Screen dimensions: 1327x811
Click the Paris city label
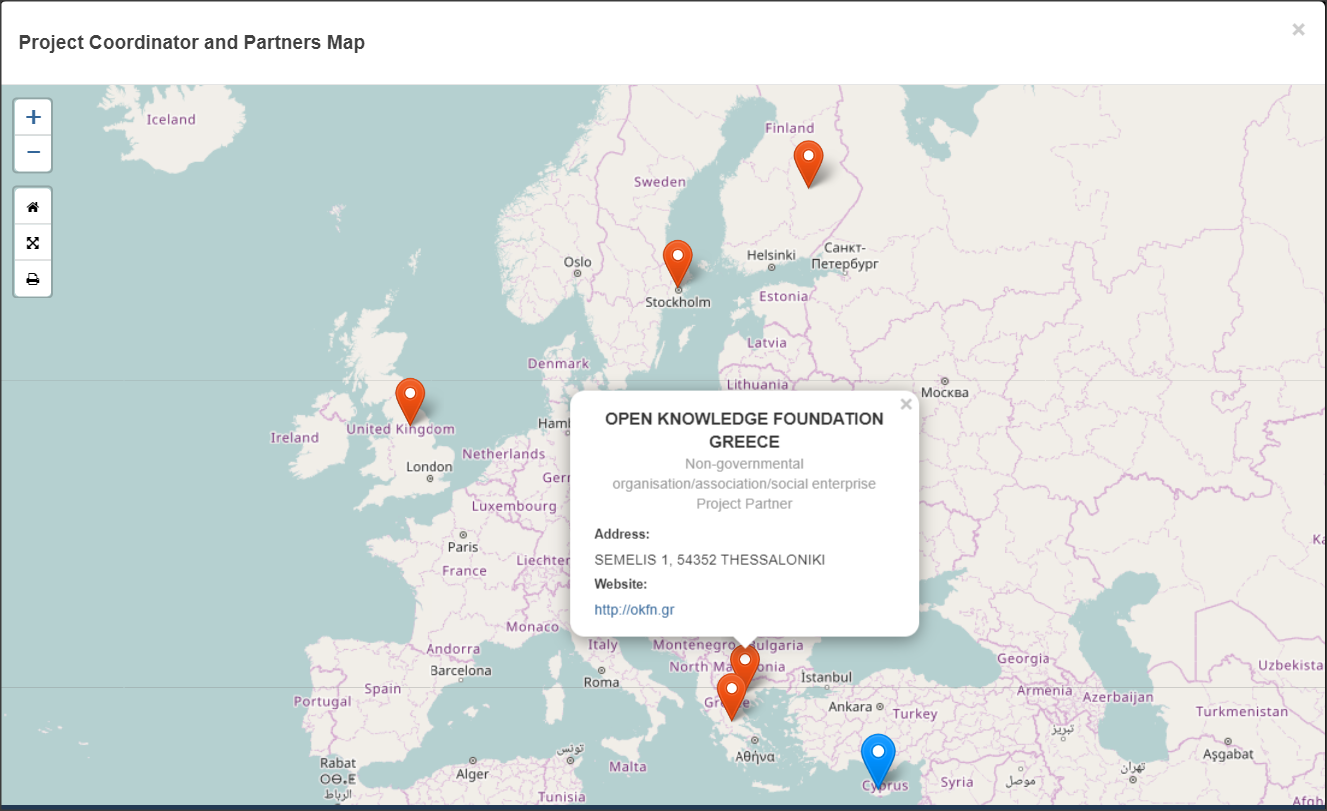point(463,547)
